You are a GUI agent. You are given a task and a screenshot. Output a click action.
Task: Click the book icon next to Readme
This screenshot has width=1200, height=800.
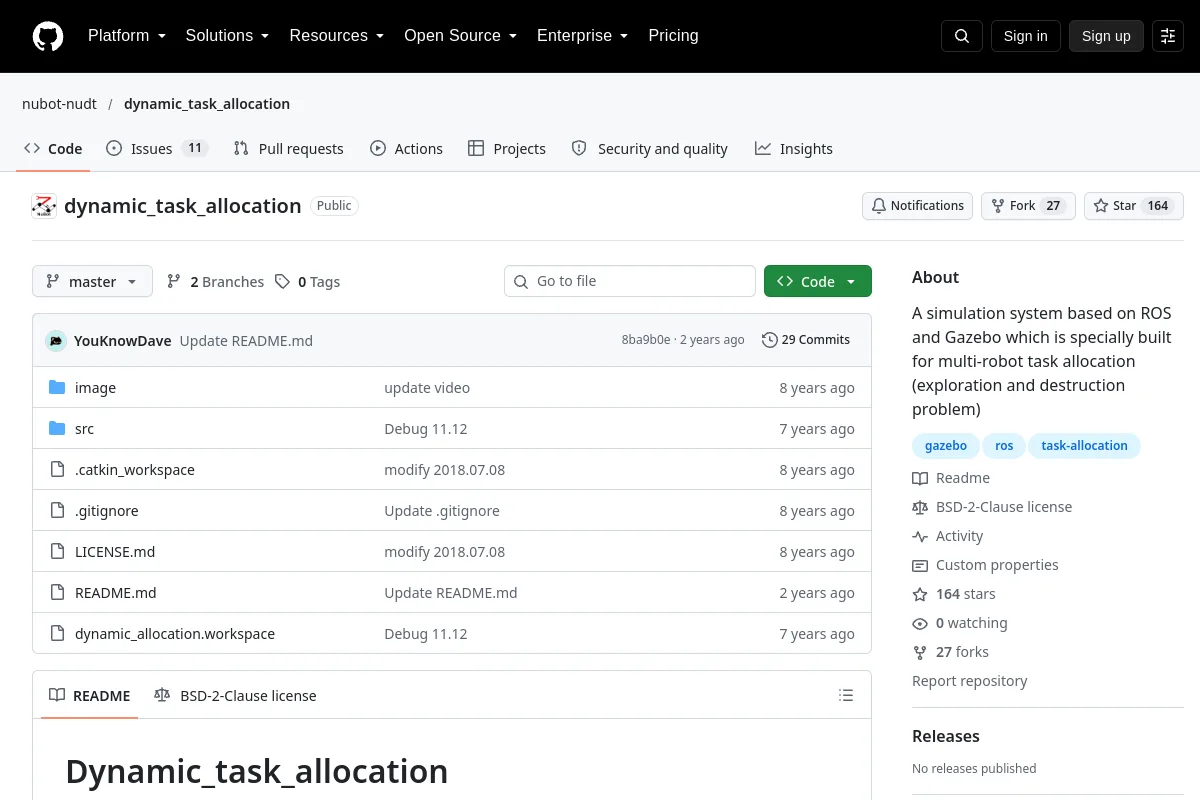pyautogui.click(x=920, y=478)
